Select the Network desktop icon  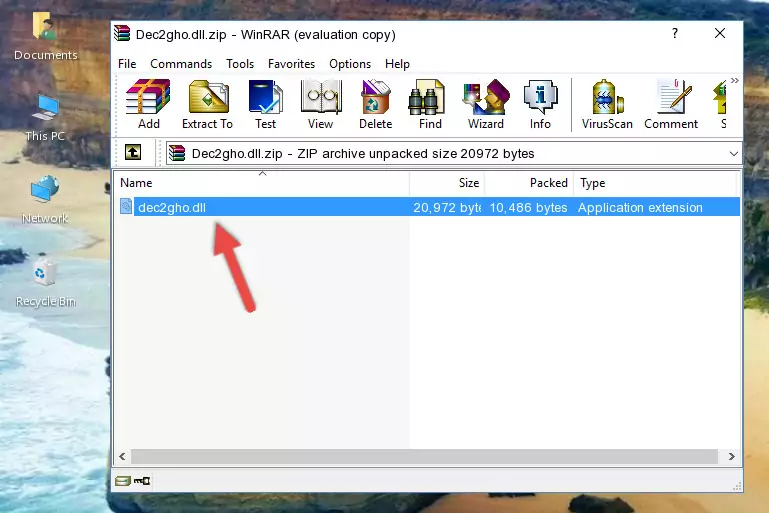pos(45,200)
